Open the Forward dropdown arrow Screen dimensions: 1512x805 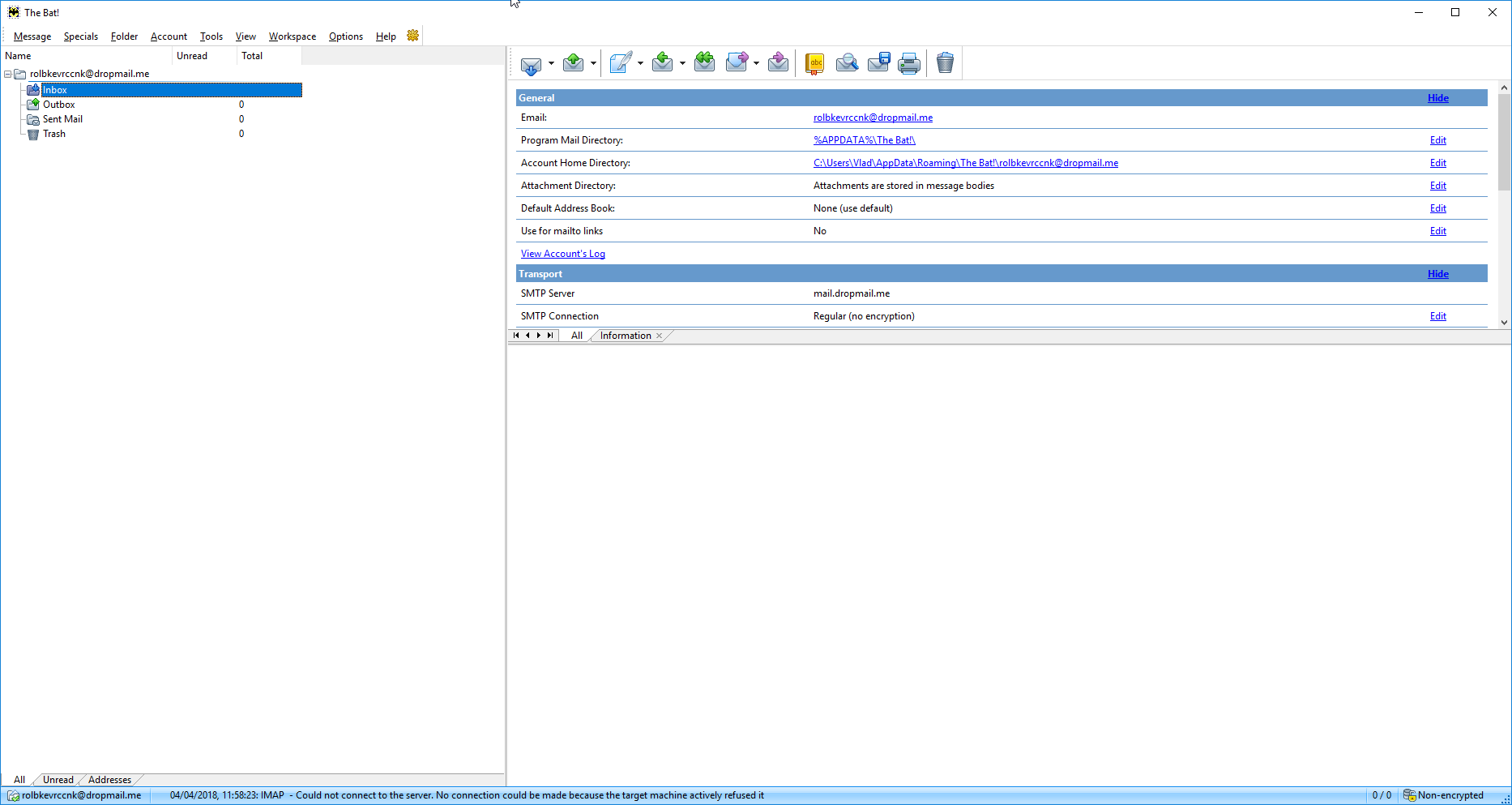click(756, 63)
